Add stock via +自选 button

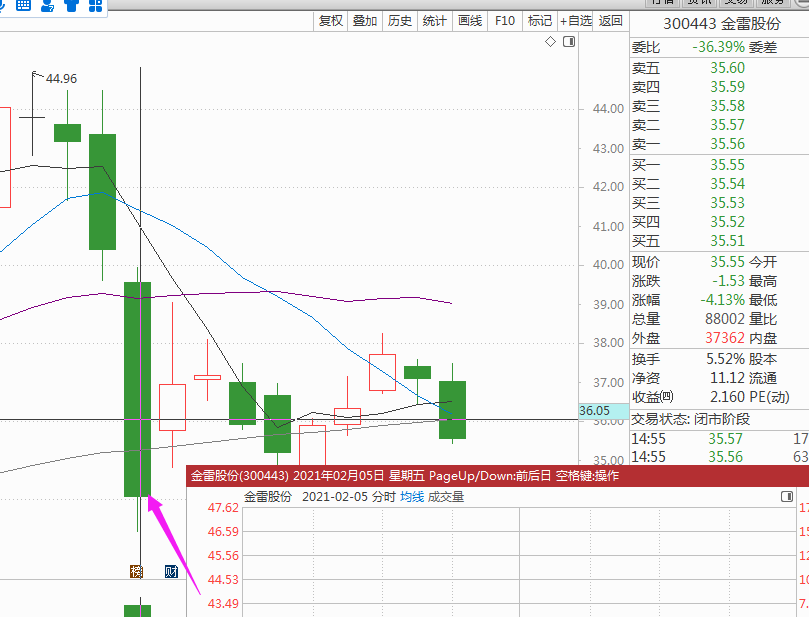point(576,21)
